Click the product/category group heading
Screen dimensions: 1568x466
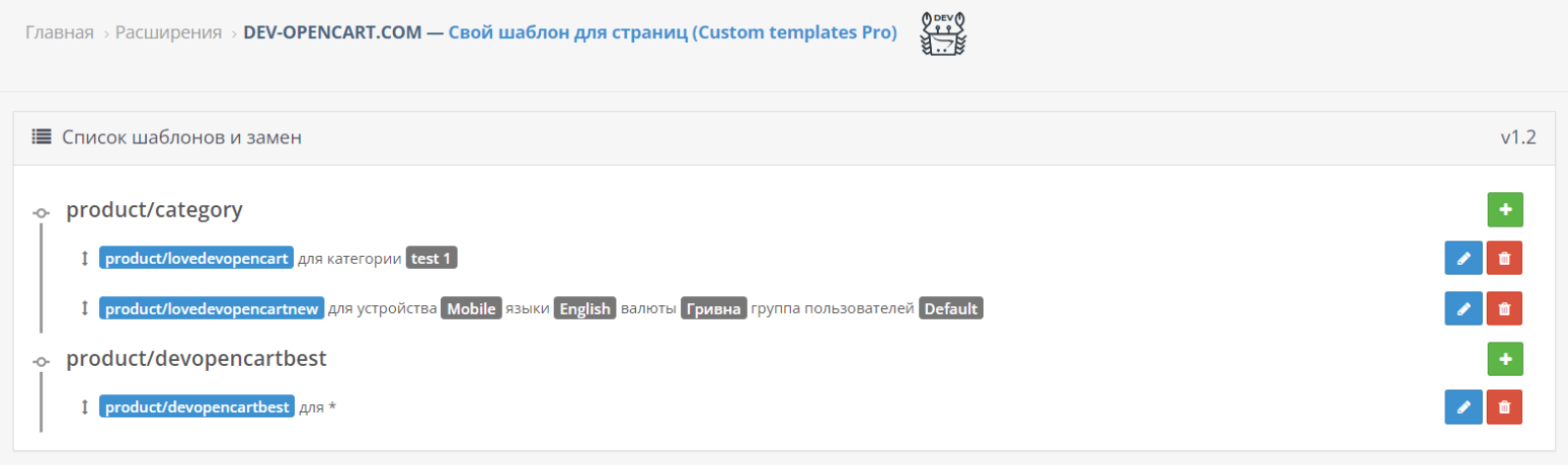tap(154, 210)
